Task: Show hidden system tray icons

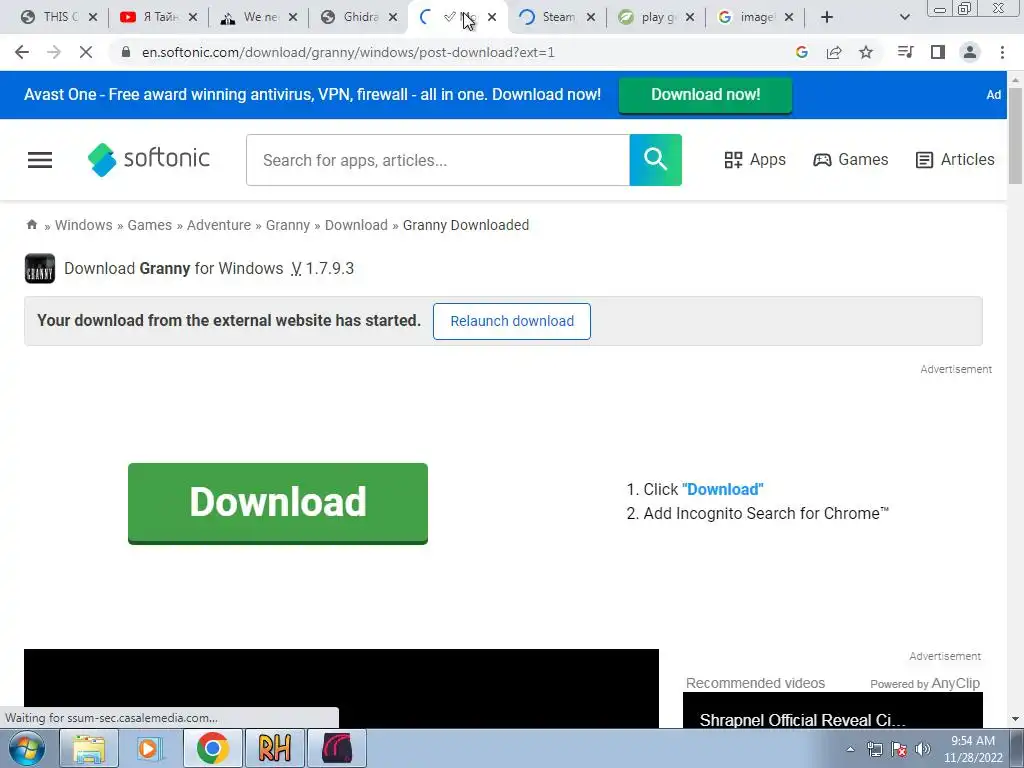Action: (x=850, y=749)
